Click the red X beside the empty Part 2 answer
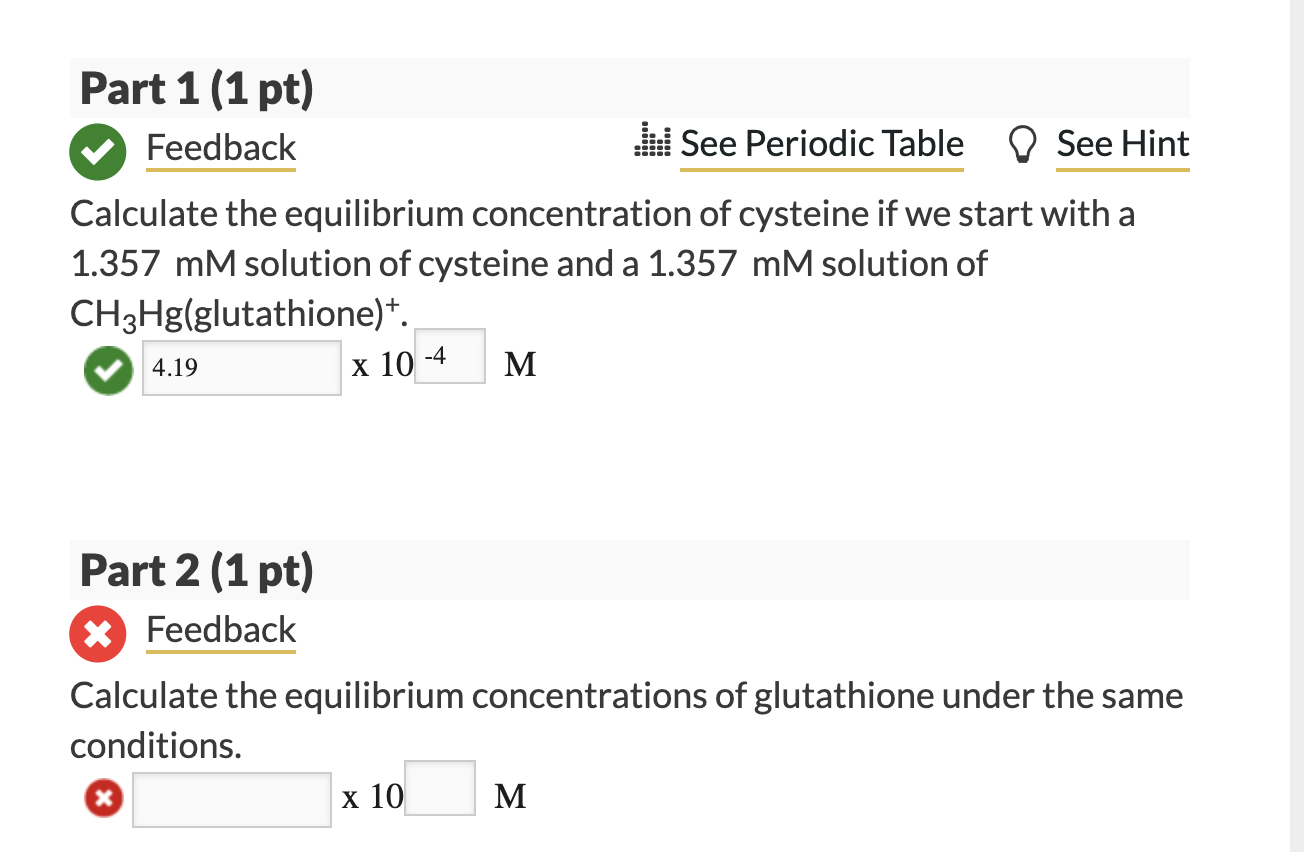 pyautogui.click(x=103, y=798)
